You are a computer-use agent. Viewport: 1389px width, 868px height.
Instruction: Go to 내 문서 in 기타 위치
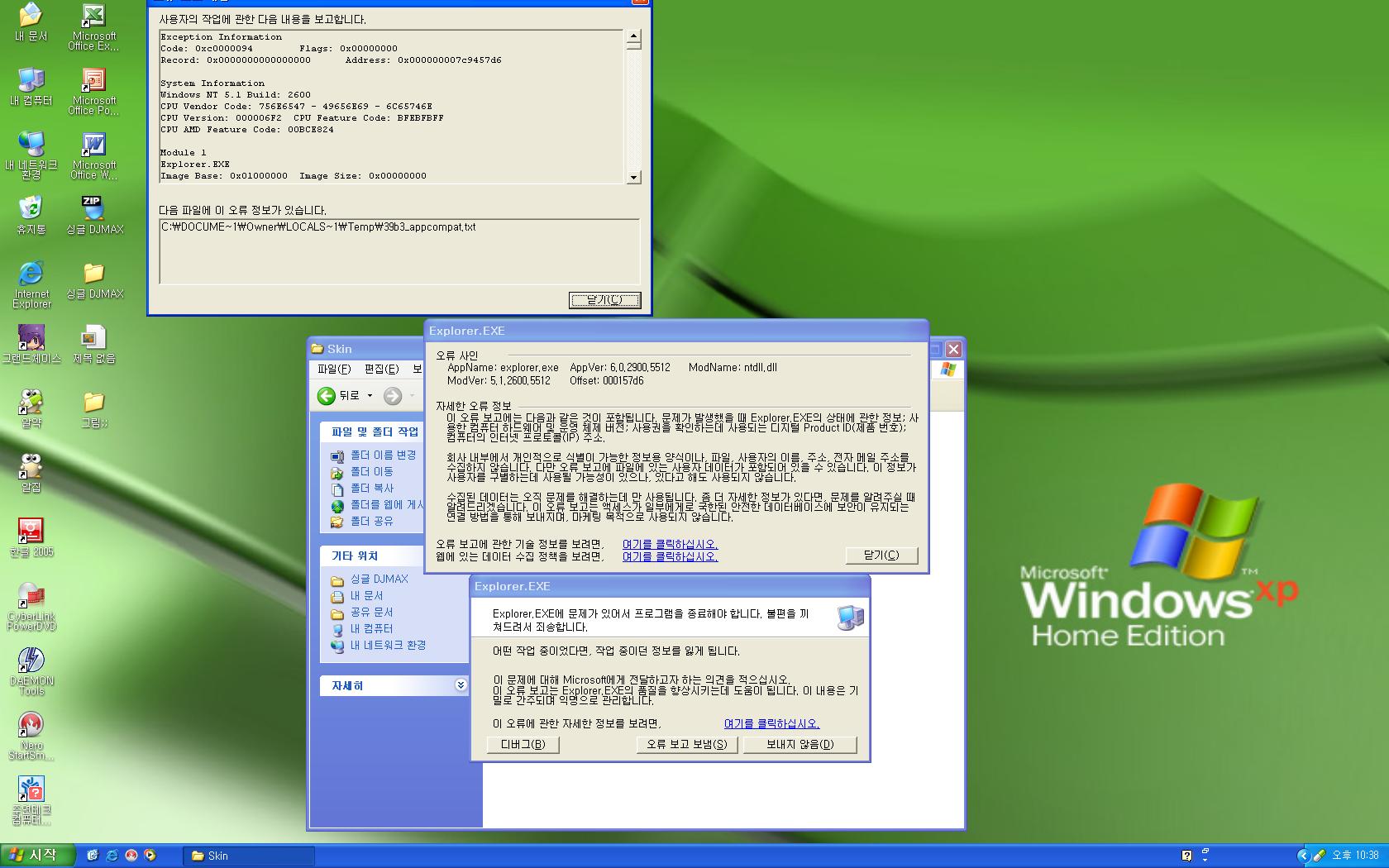click(366, 595)
